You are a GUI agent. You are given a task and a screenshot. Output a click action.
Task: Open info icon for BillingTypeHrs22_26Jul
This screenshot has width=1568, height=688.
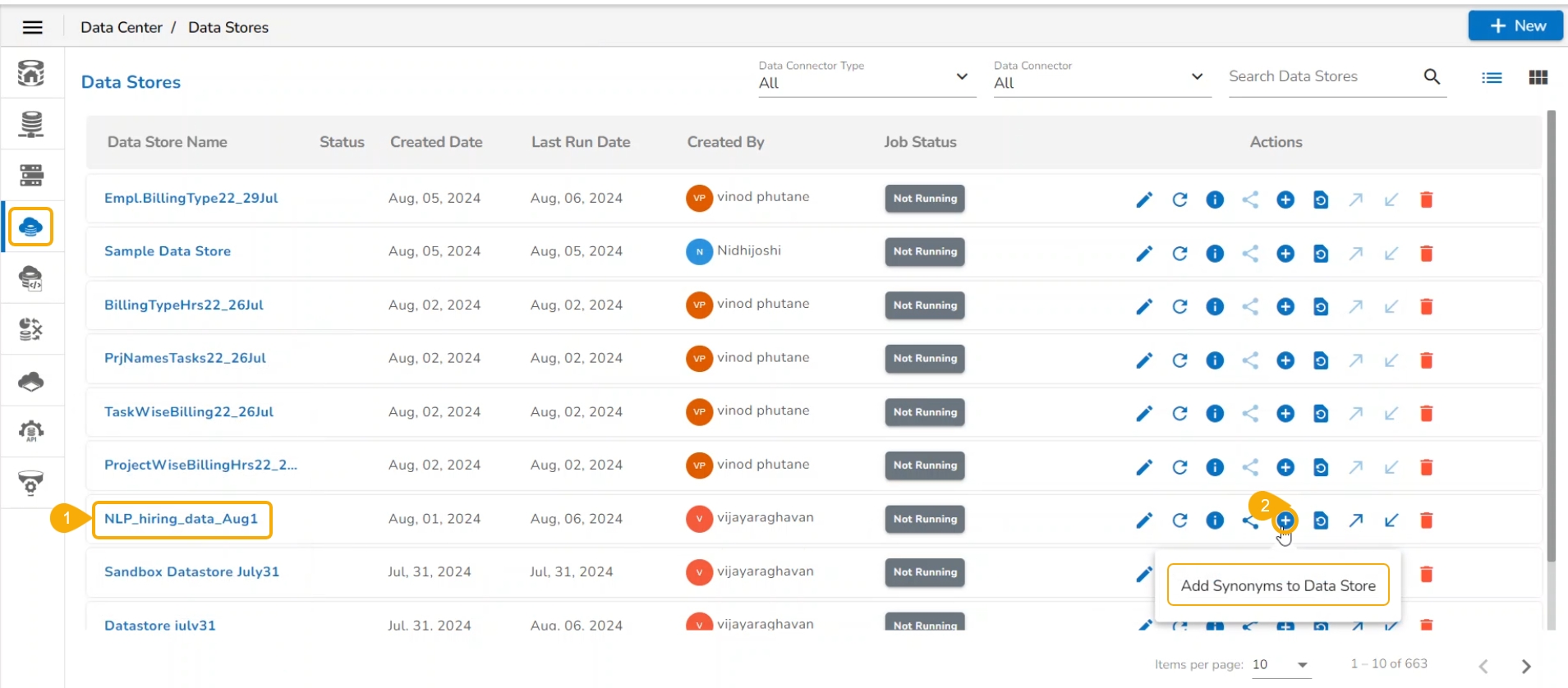pos(1215,307)
